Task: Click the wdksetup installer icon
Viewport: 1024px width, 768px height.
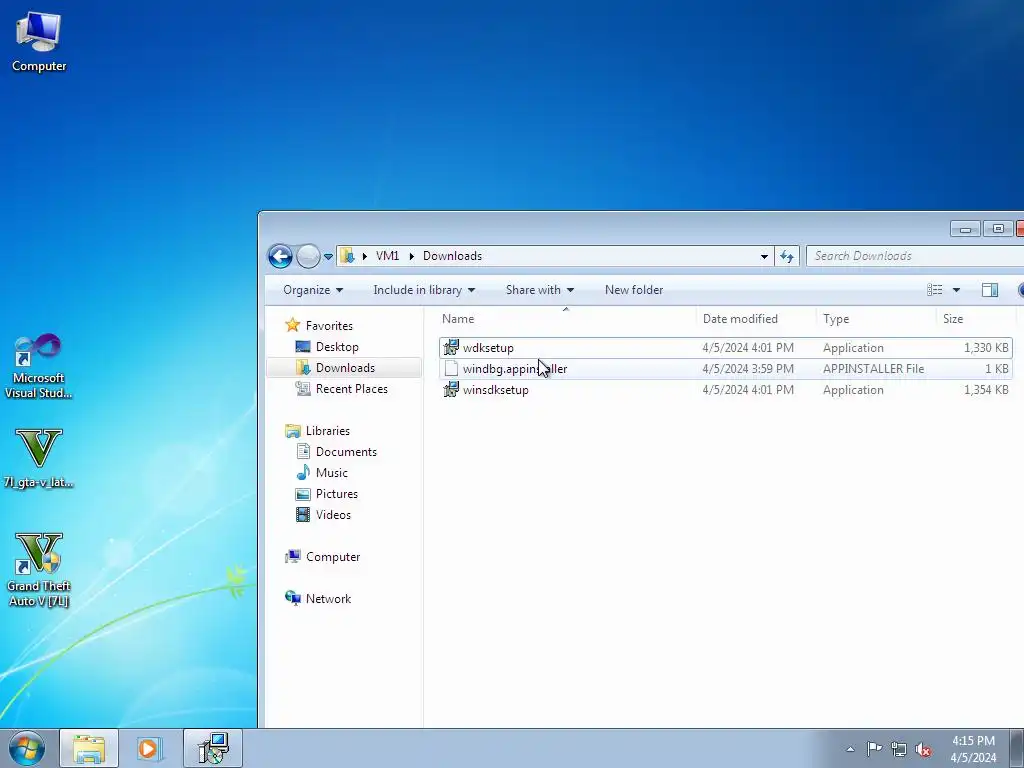Action: (x=451, y=347)
